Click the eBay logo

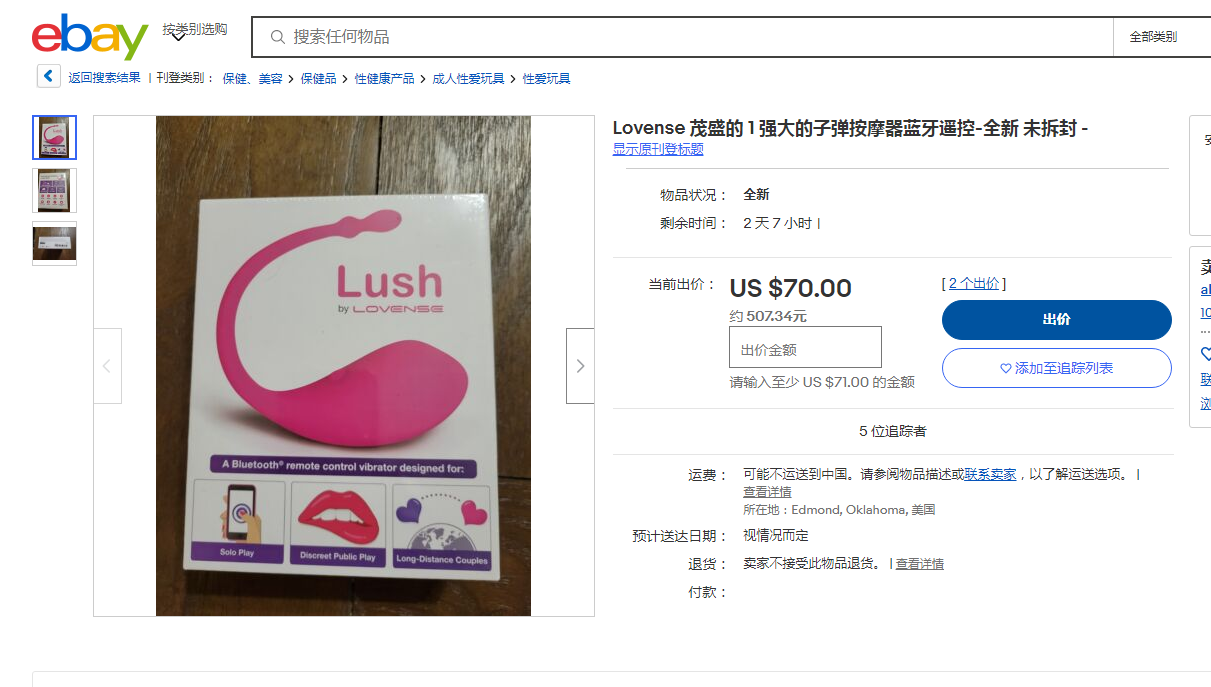tap(89, 38)
